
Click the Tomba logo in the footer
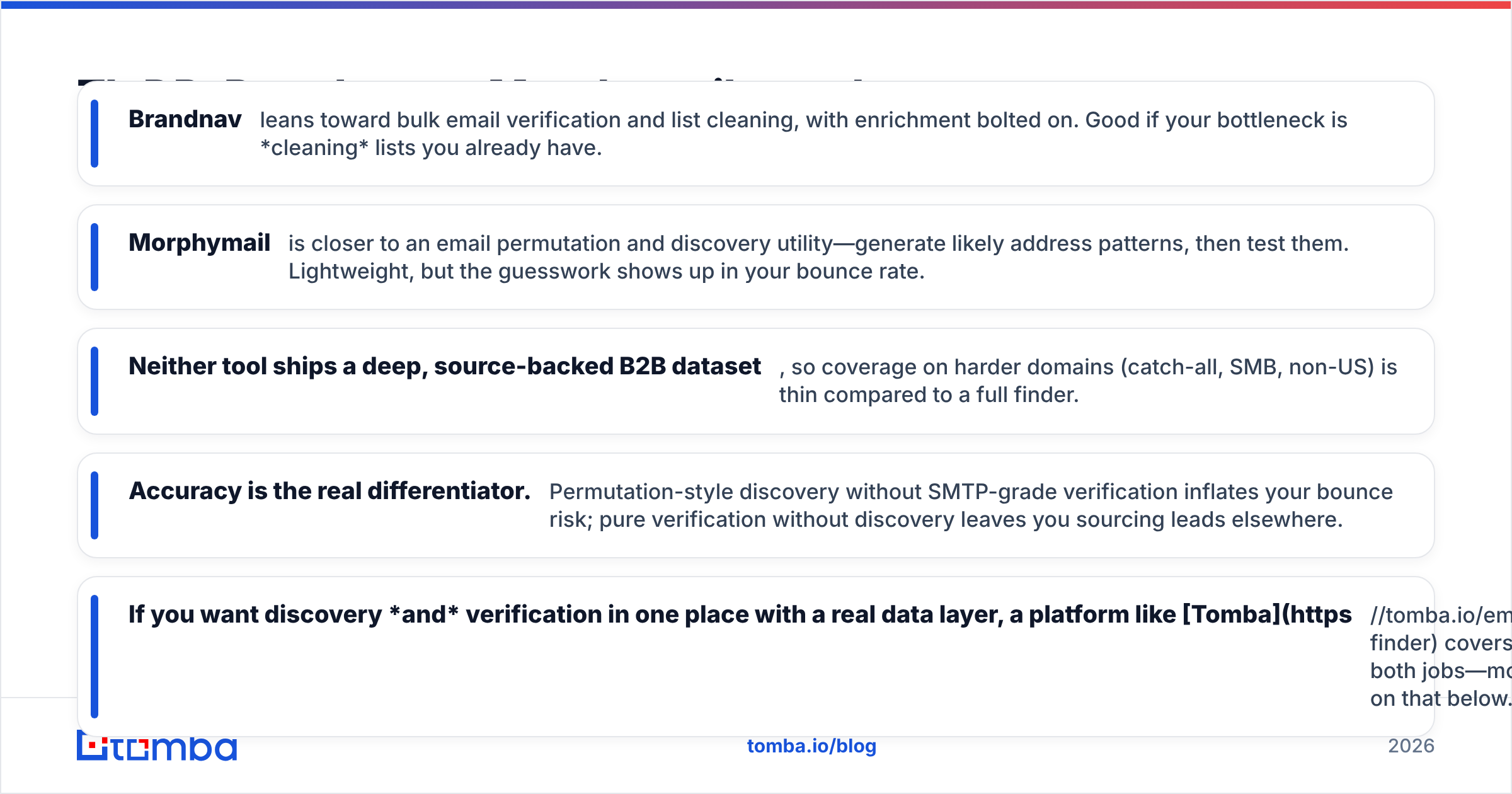[x=157, y=746]
